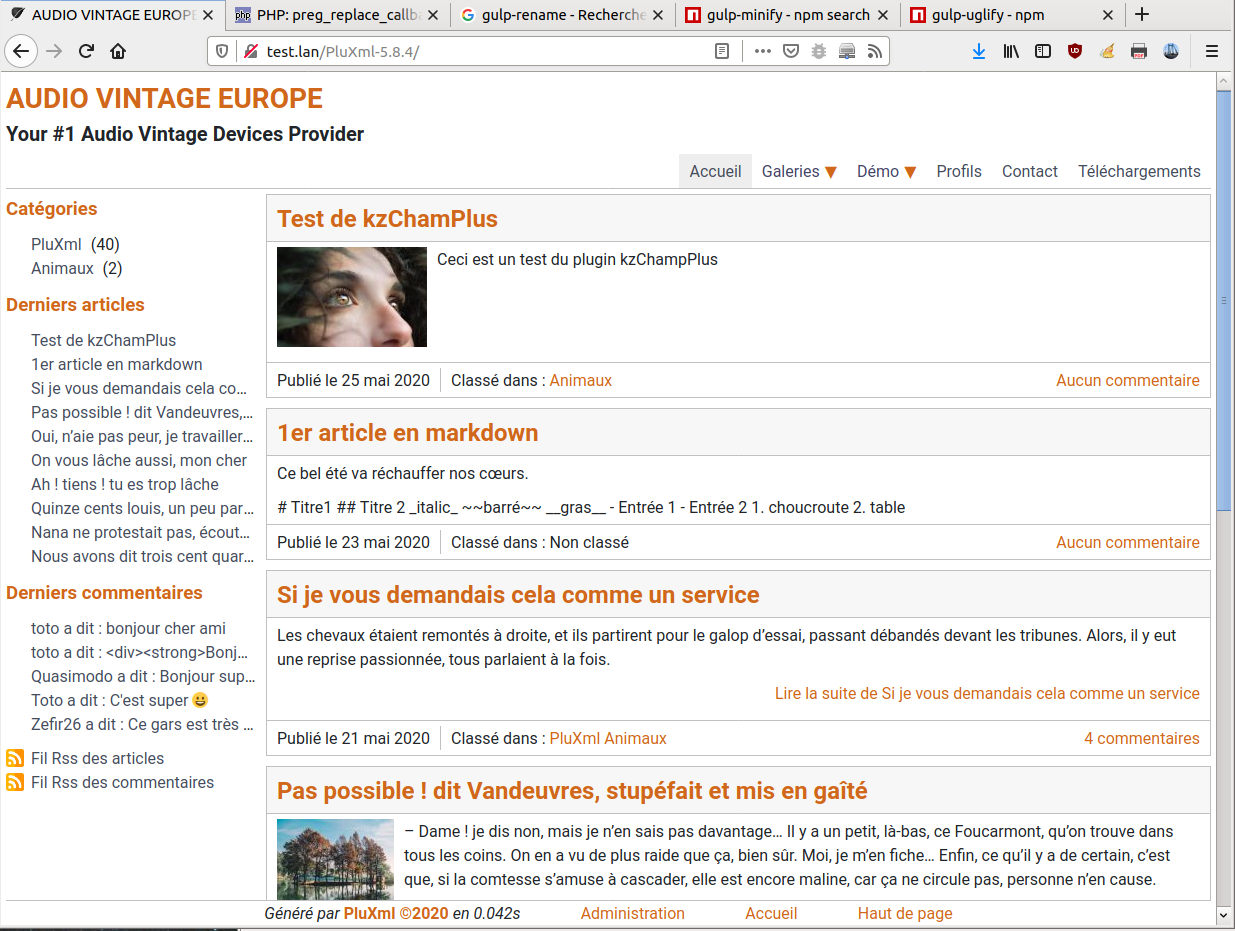
Task: Open the Library bookmarks icon
Action: click(x=1011, y=51)
